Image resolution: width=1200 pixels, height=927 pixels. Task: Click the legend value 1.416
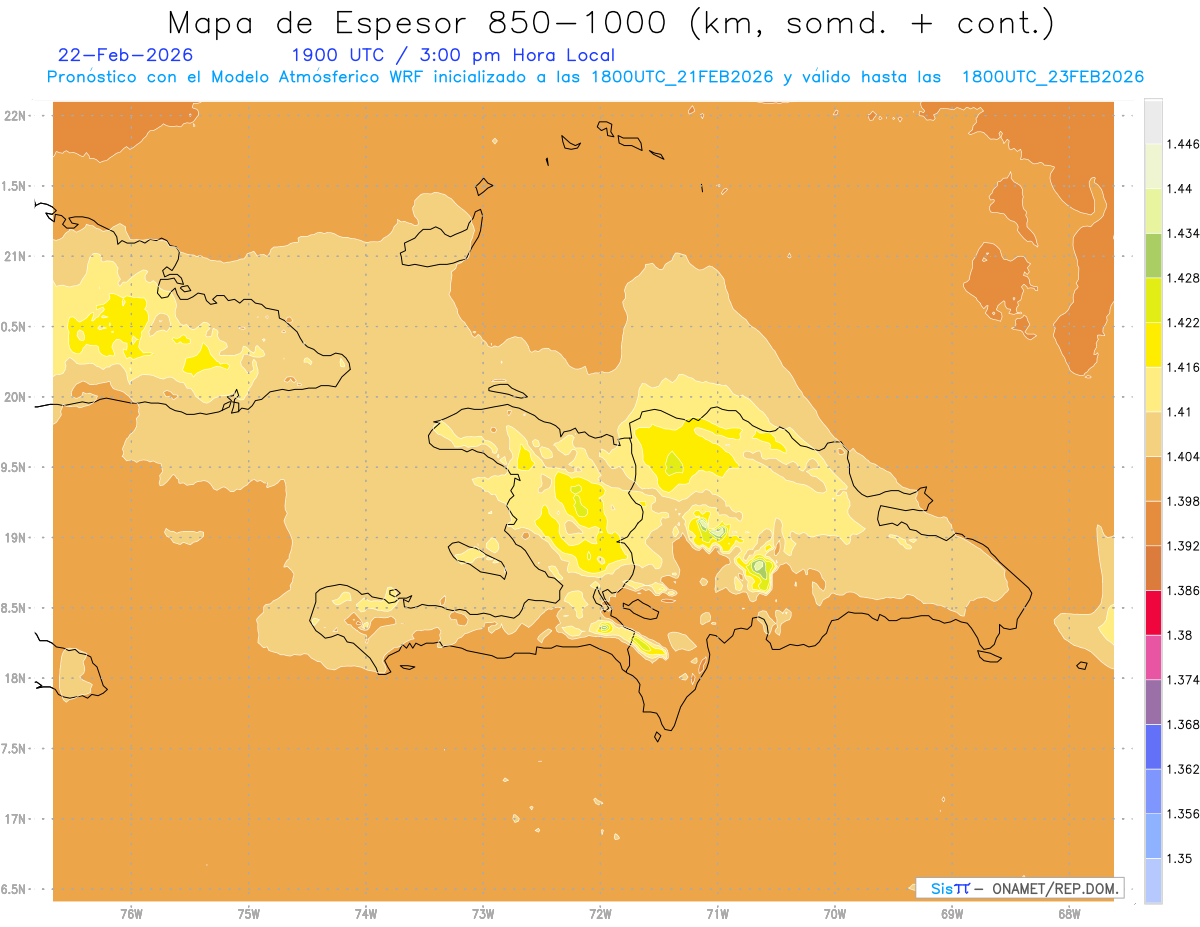(1183, 367)
